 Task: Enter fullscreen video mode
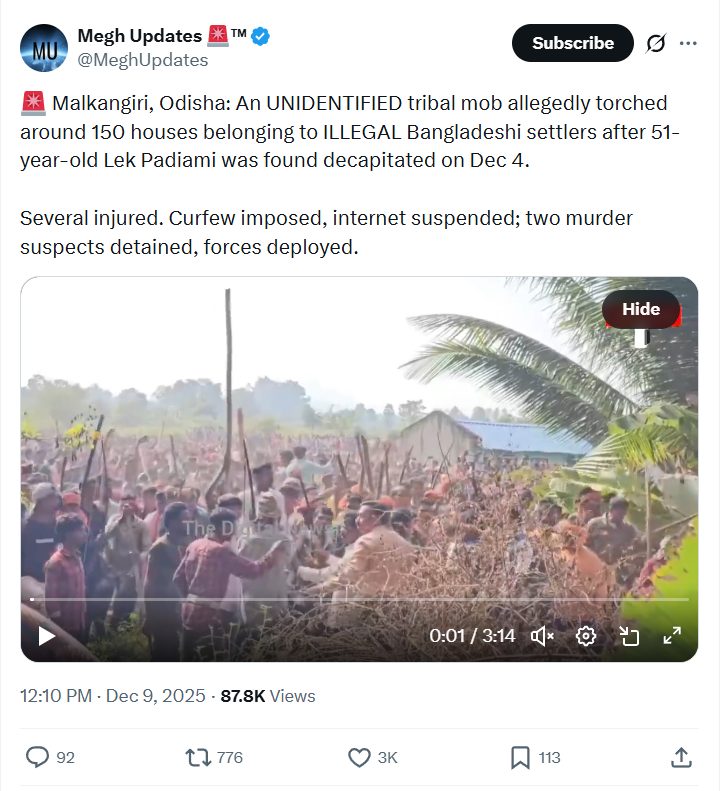[672, 636]
